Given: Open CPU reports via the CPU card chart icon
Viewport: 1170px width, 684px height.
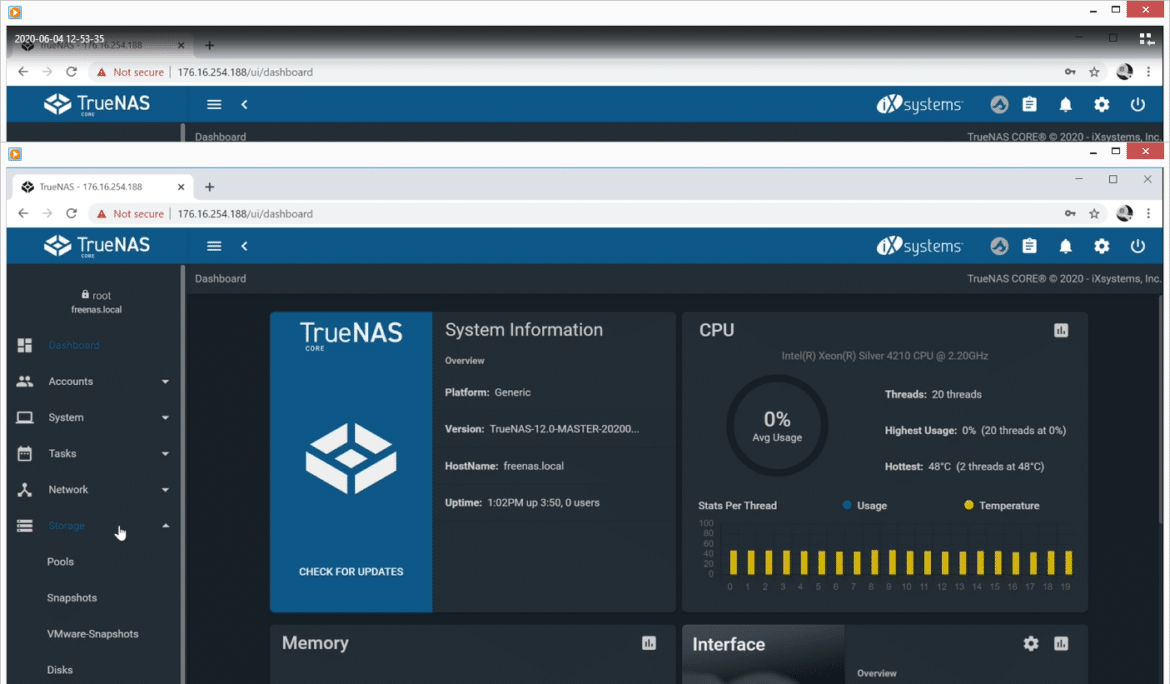Looking at the screenshot, I should 1061,330.
